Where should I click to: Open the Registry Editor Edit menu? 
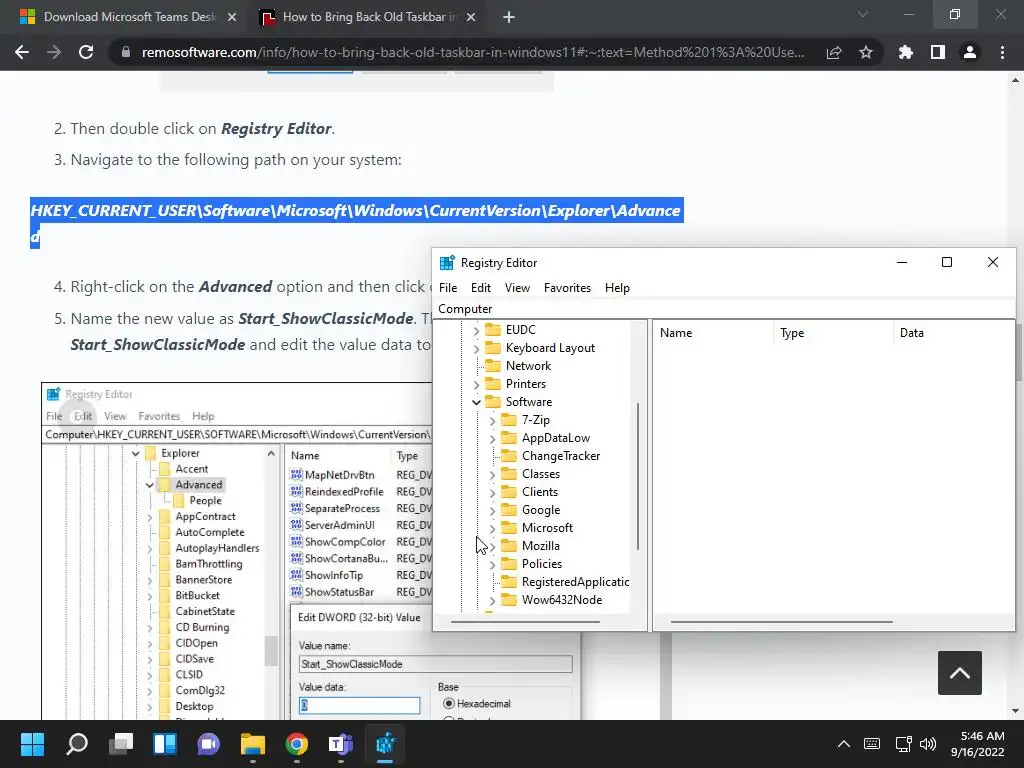tap(481, 288)
